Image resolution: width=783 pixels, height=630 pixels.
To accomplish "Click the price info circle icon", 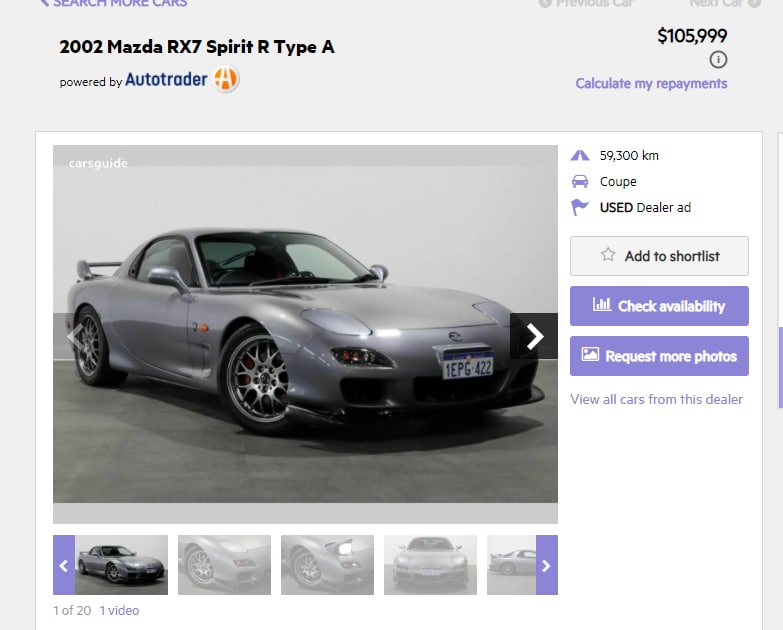I will click(x=718, y=60).
